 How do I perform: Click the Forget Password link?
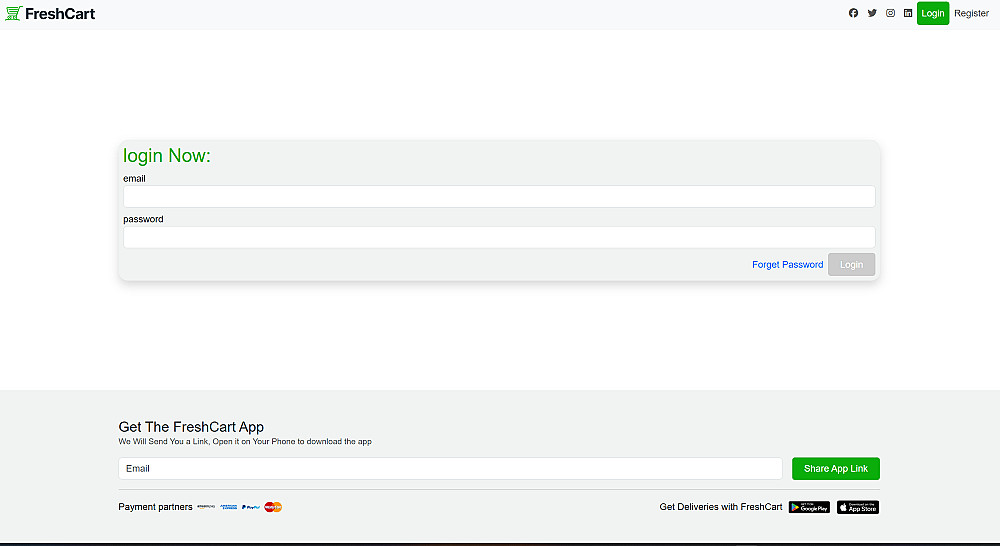coord(788,265)
